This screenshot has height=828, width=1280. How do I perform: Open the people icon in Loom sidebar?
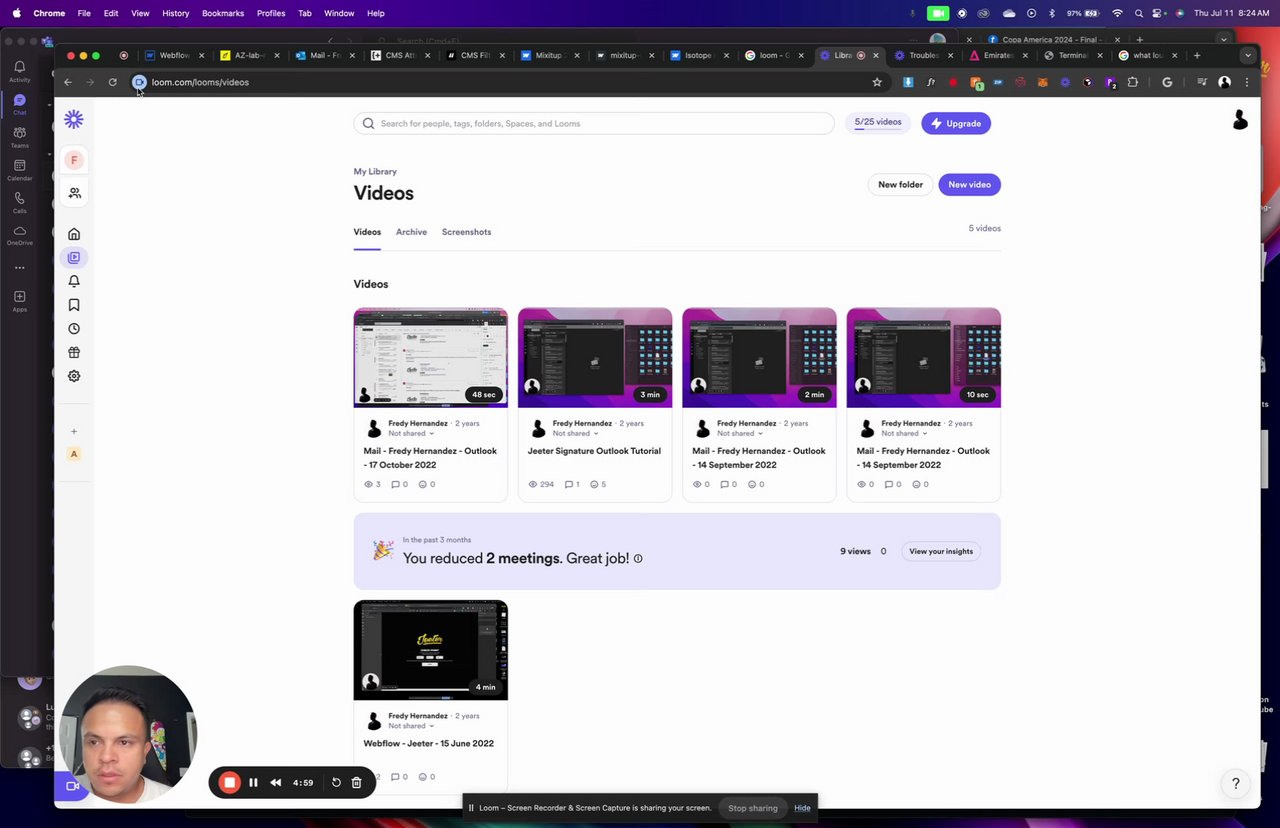74,193
